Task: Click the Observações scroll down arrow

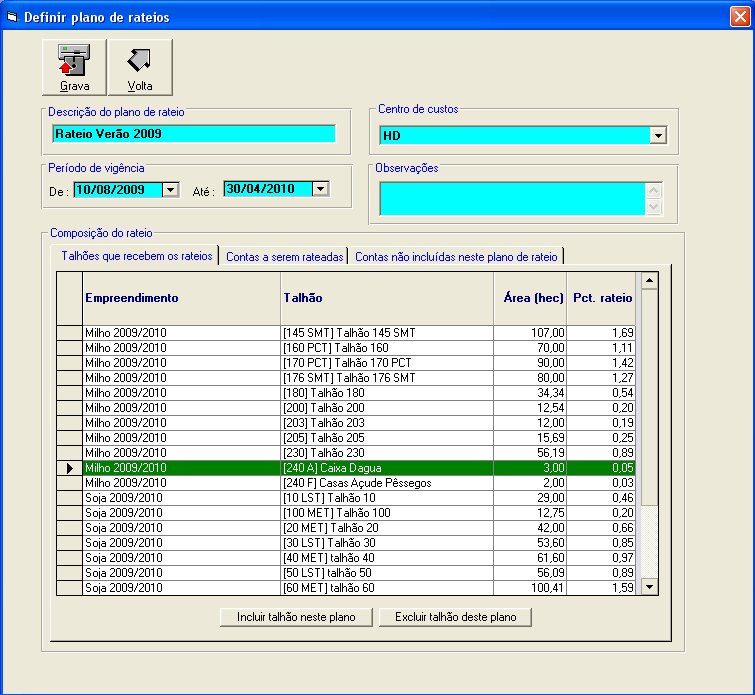Action: click(653, 207)
